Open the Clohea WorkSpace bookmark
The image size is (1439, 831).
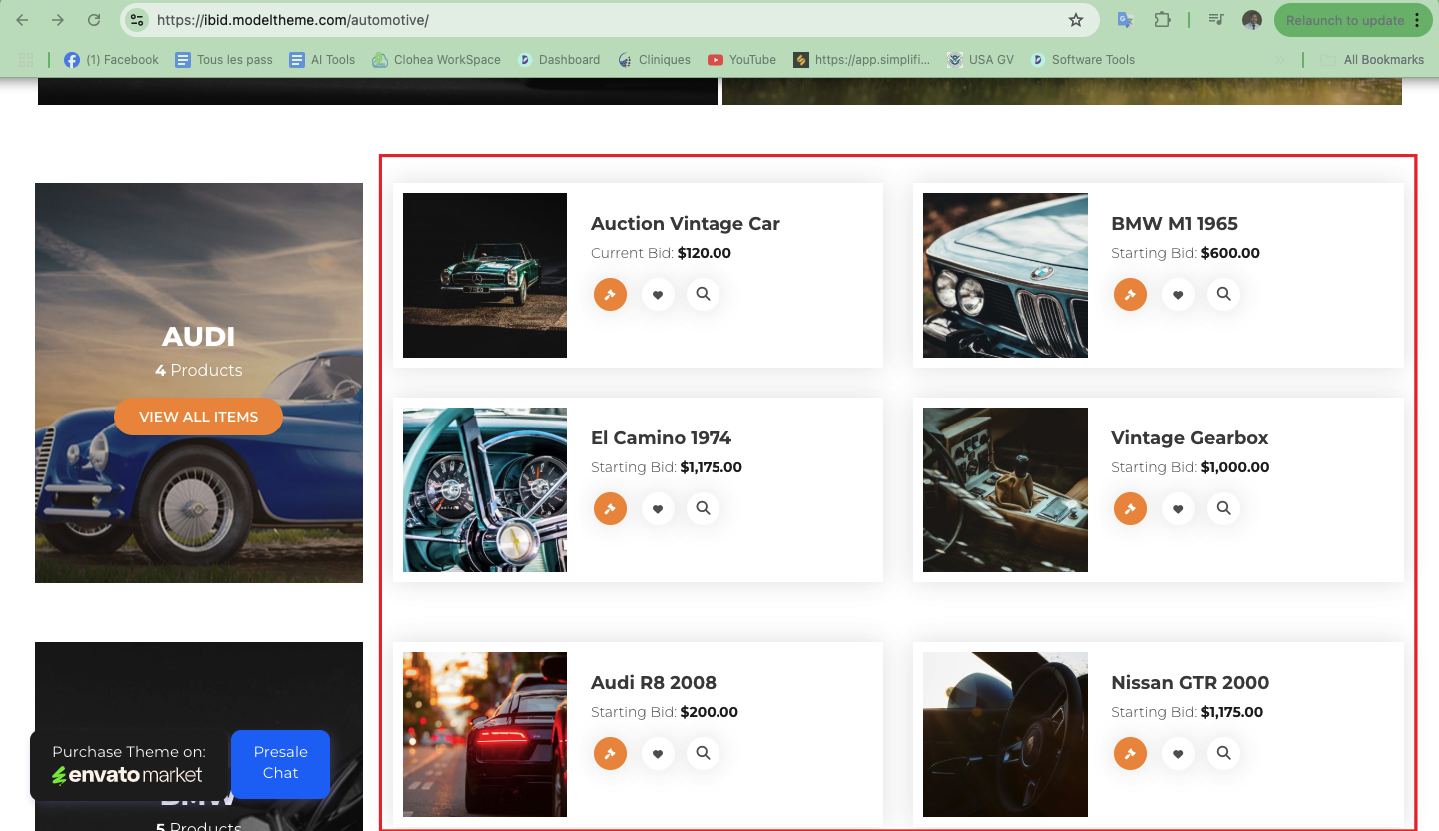pos(436,60)
